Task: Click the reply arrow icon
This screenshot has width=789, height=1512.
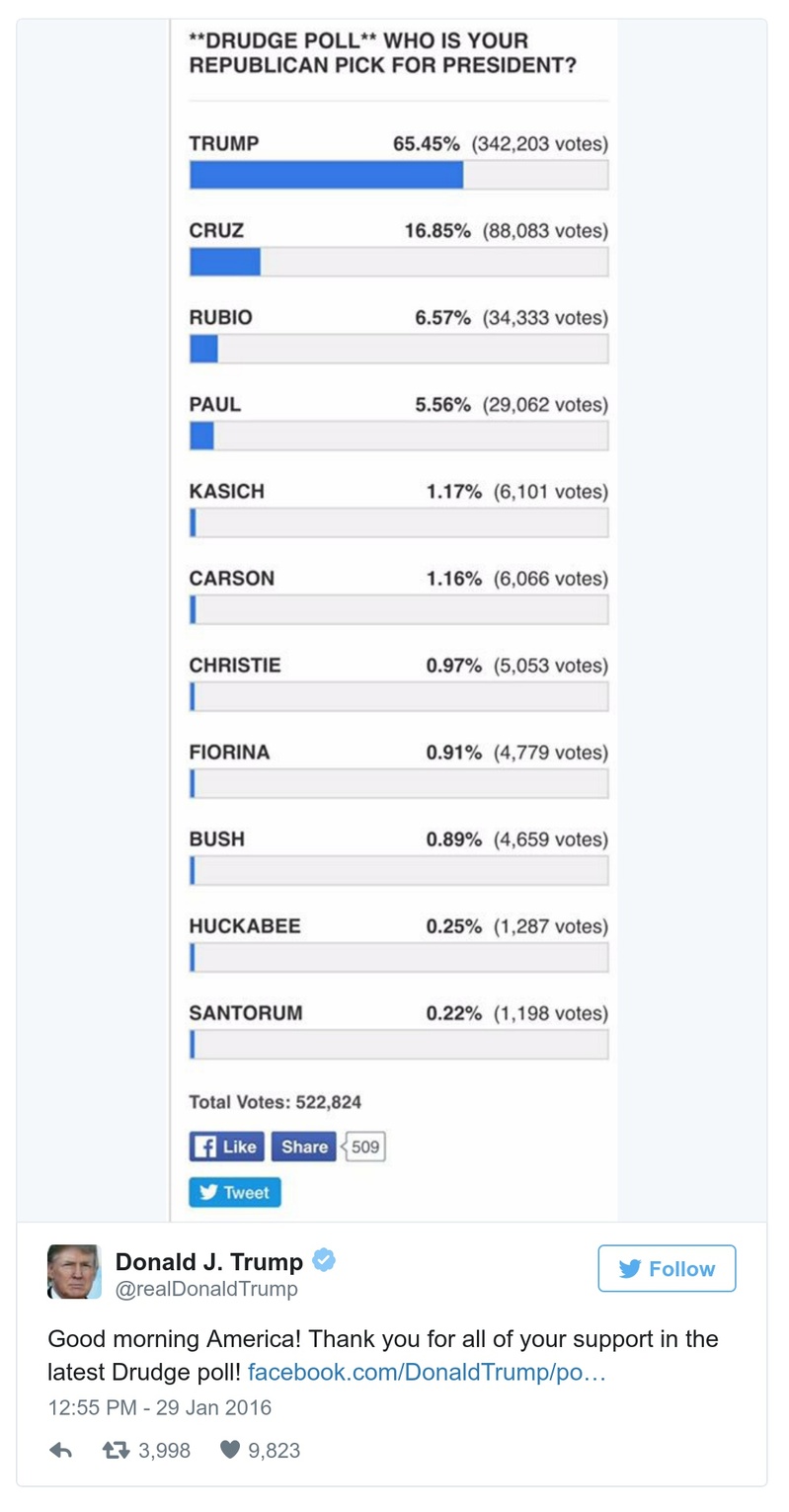Action: pyautogui.click(x=60, y=1450)
